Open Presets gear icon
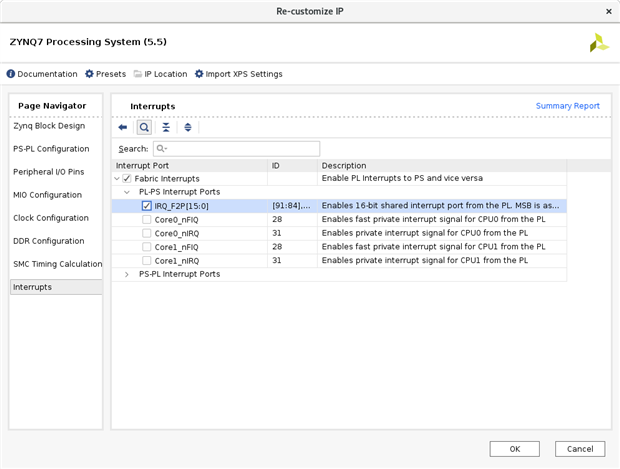The width and height of the screenshot is (620, 469). (x=89, y=74)
